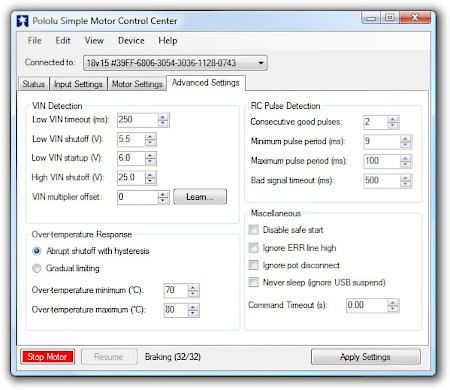Click the Consecutive good pulses spinner arrows
The height and width of the screenshot is (390, 450).
(x=393, y=122)
